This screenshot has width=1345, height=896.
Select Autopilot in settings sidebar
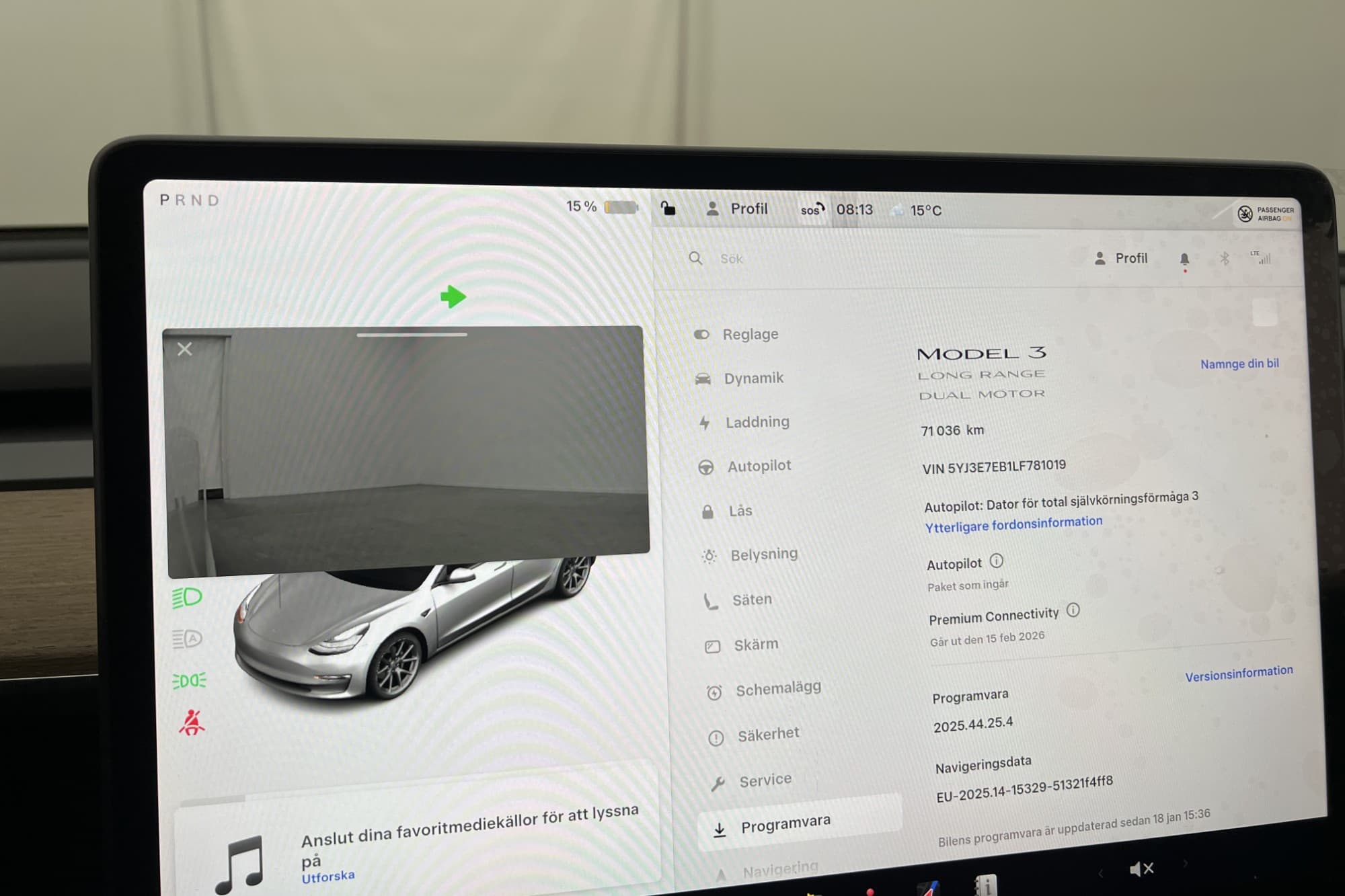pos(759,466)
